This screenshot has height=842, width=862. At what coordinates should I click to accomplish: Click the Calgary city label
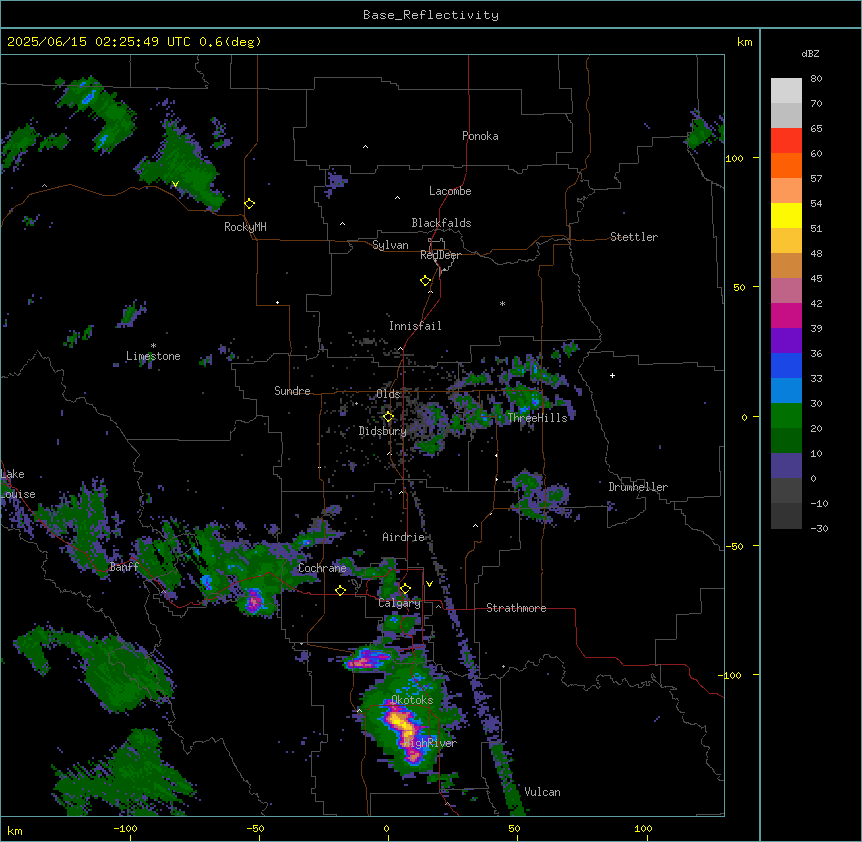coord(399,603)
